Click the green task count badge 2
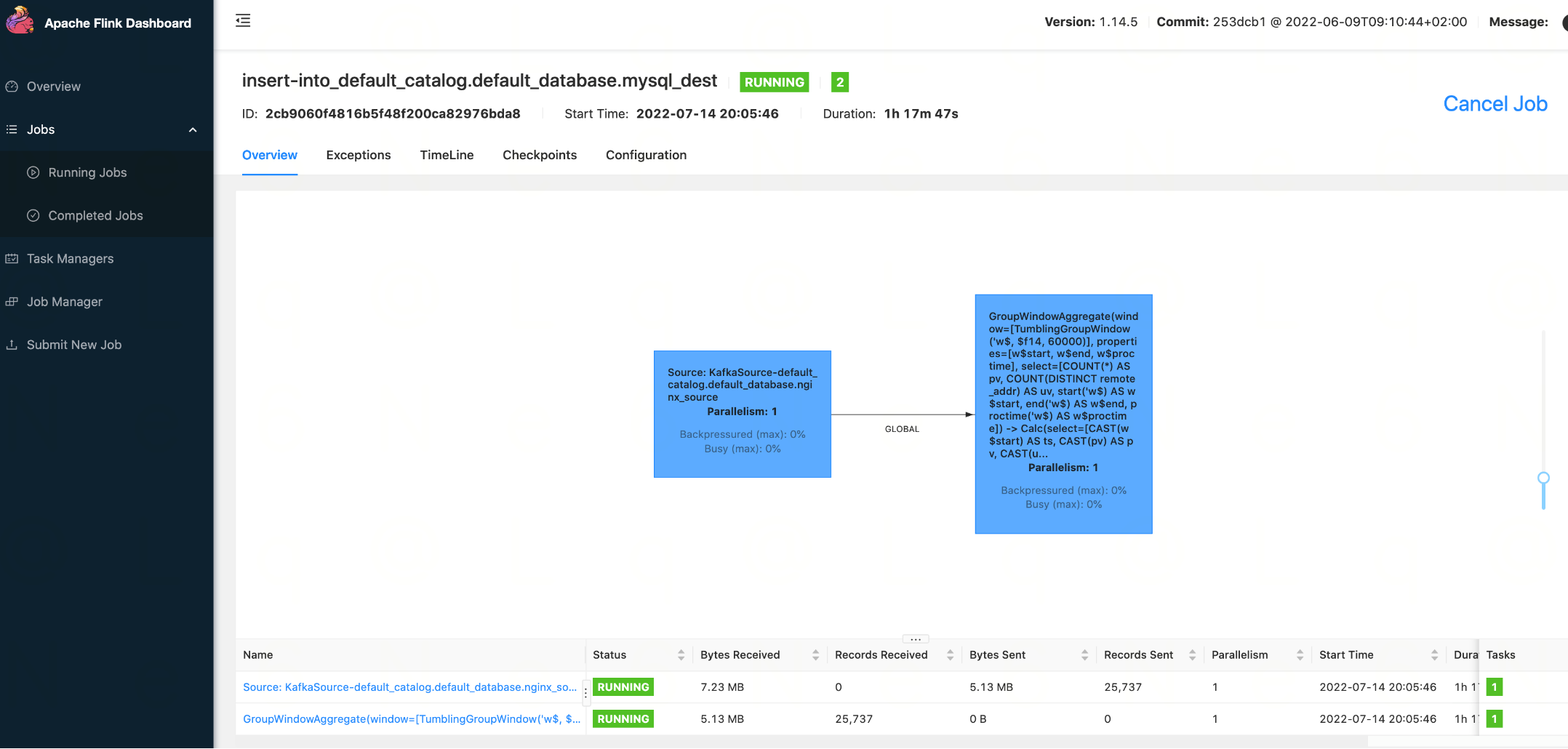The width and height of the screenshot is (1568, 749). pyautogui.click(x=840, y=82)
